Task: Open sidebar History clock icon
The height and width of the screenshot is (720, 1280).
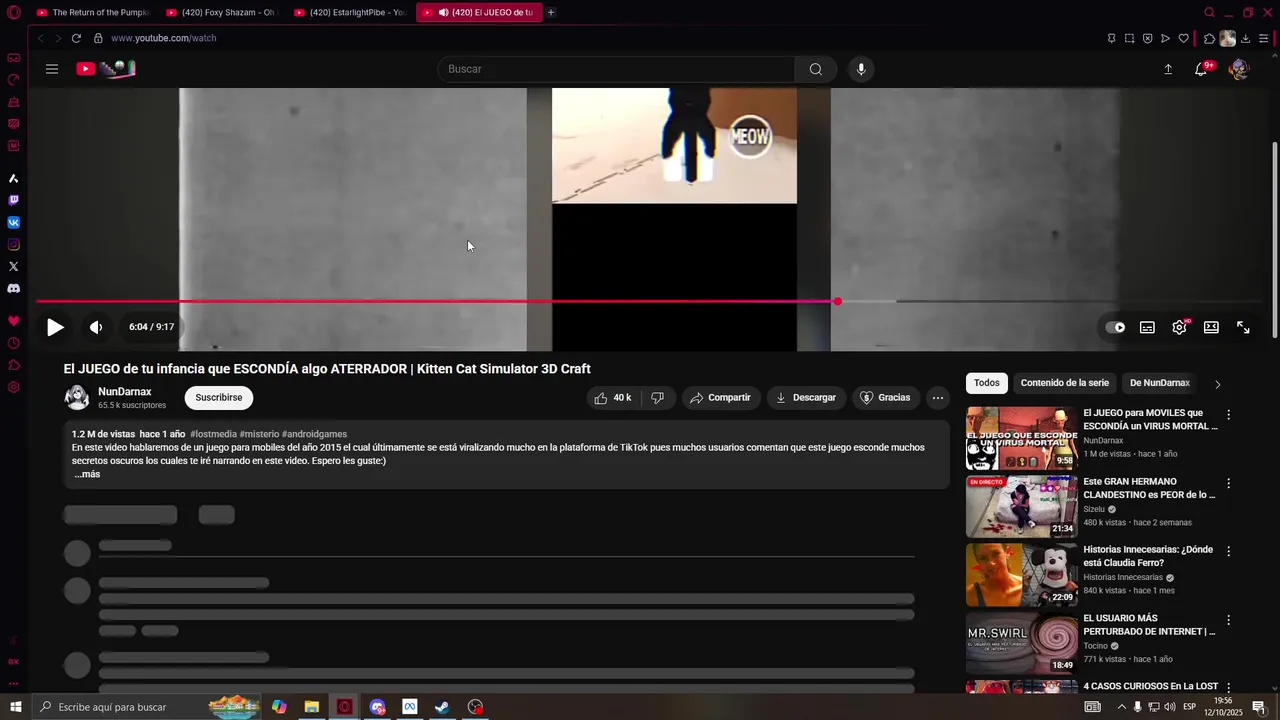Action: coord(13,343)
